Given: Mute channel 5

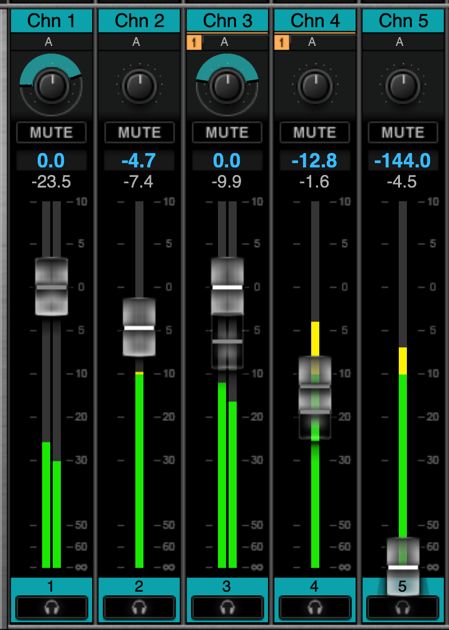Looking at the screenshot, I should [403, 132].
